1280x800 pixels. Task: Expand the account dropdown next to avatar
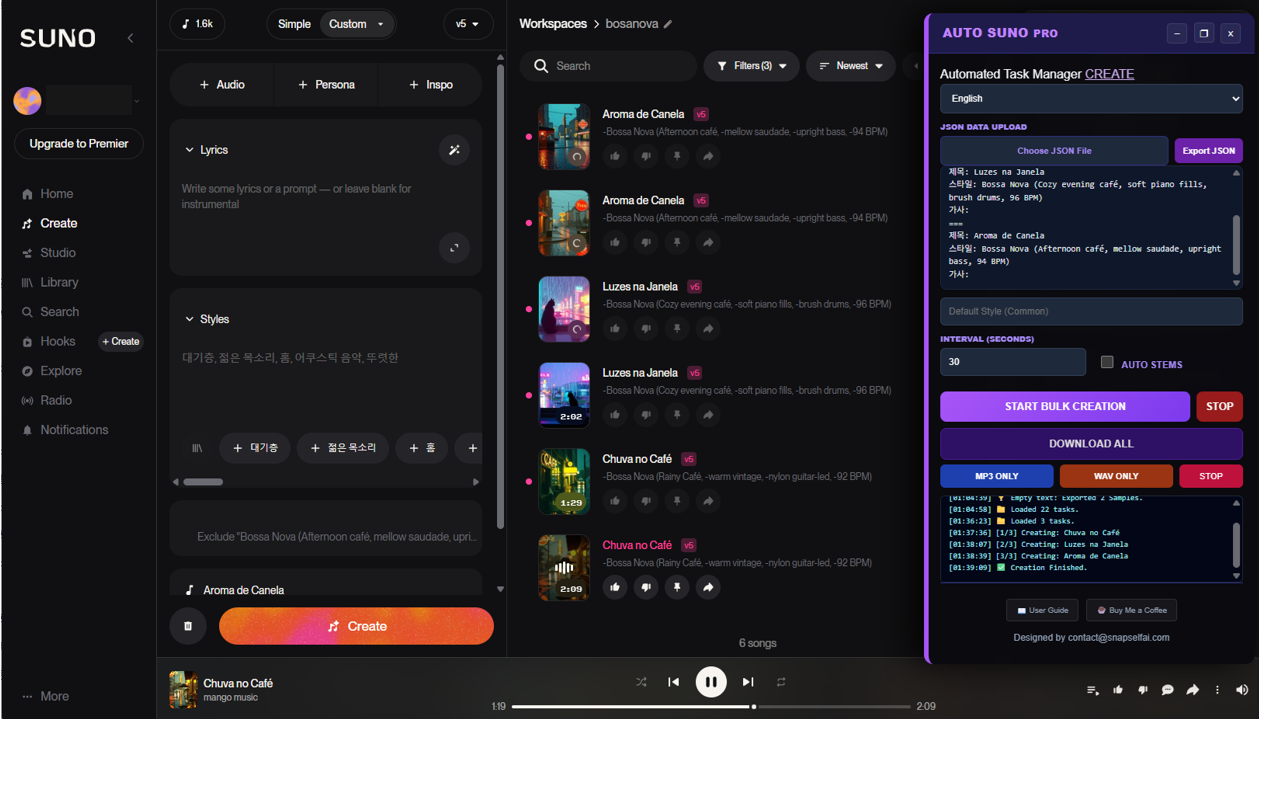pos(137,101)
